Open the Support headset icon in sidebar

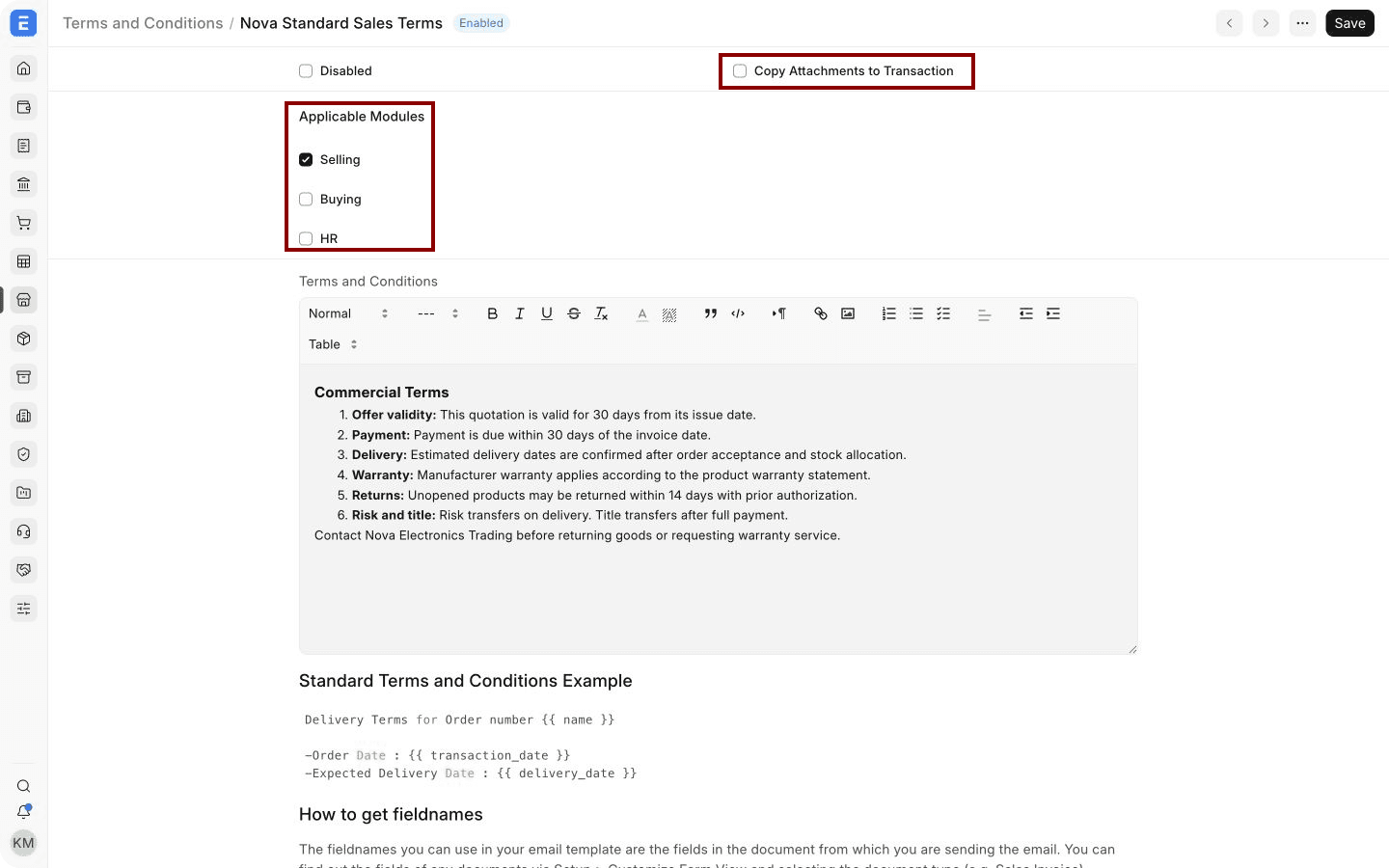pyautogui.click(x=24, y=531)
